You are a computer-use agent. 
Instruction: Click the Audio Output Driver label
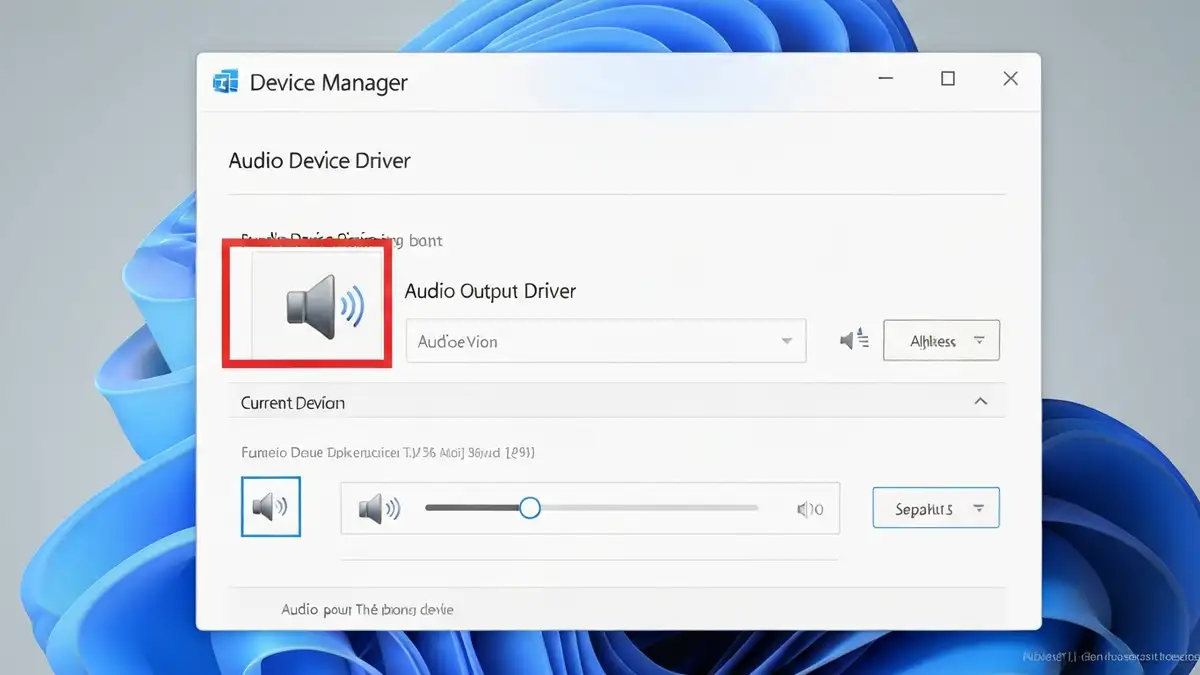[x=490, y=291]
